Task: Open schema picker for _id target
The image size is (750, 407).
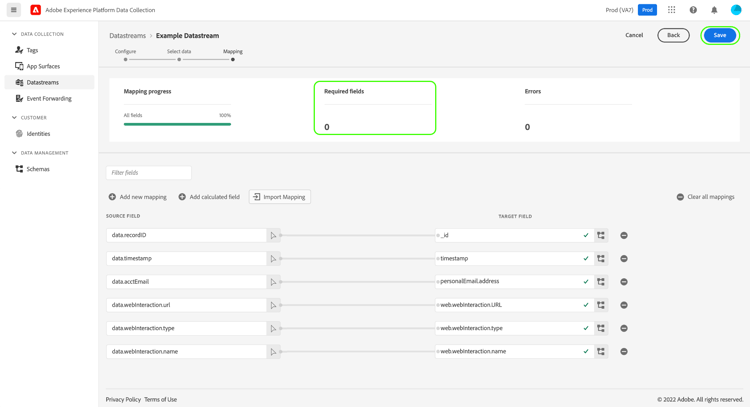Action: [x=601, y=235]
